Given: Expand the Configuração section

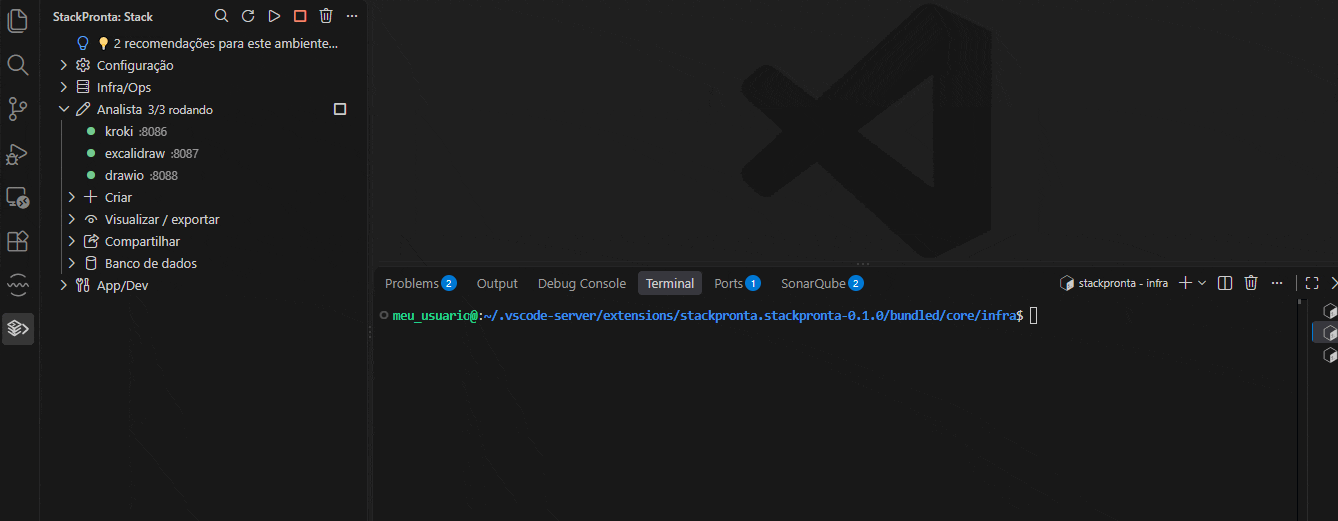Looking at the screenshot, I should pyautogui.click(x=64, y=65).
